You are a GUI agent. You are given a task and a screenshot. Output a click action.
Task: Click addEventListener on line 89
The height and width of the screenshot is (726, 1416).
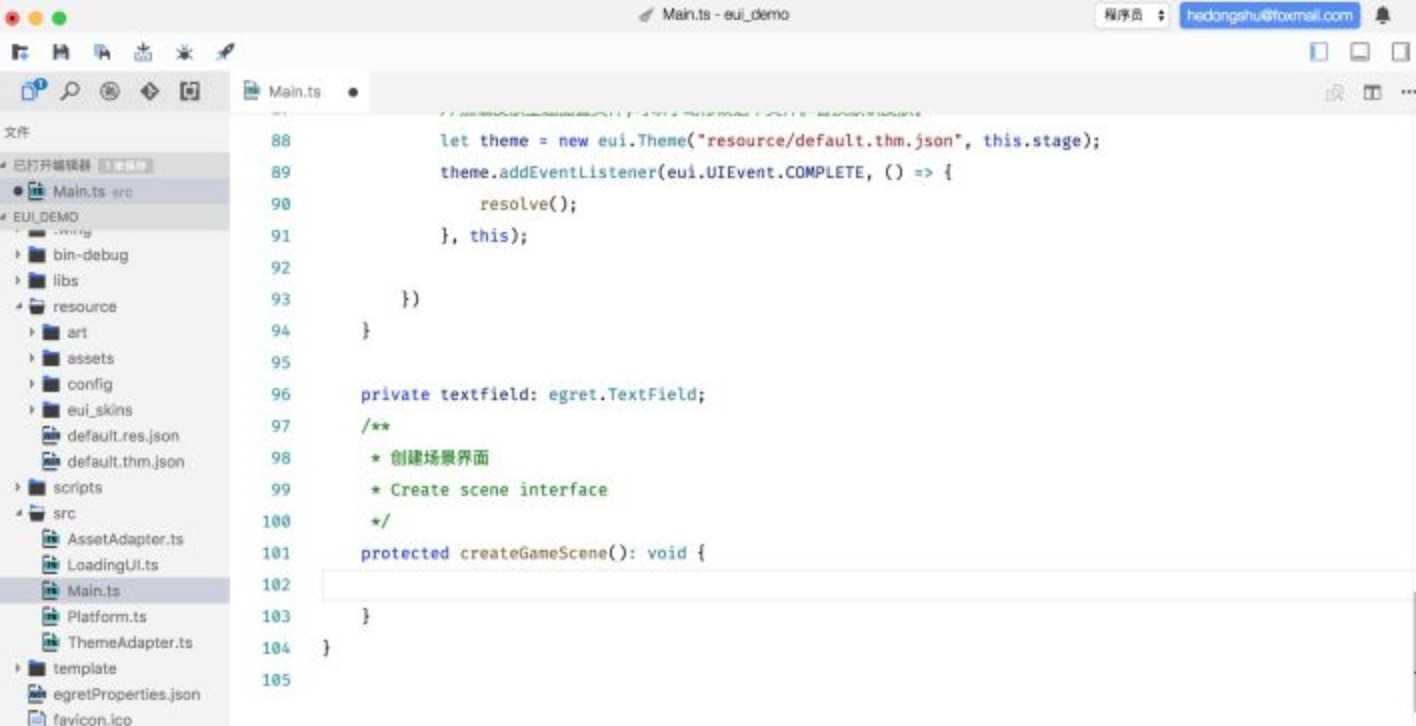click(578, 172)
